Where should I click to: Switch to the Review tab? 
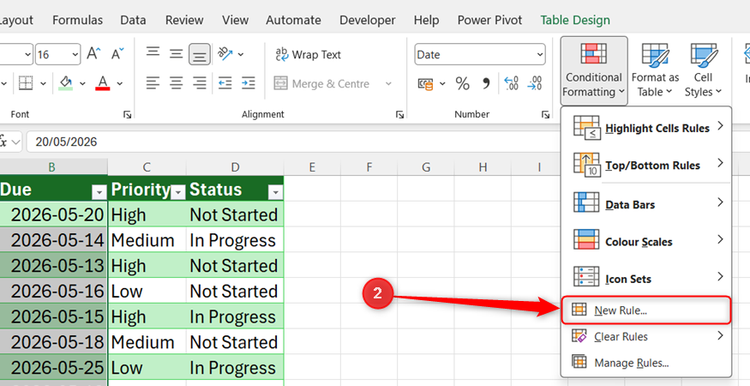tap(184, 20)
